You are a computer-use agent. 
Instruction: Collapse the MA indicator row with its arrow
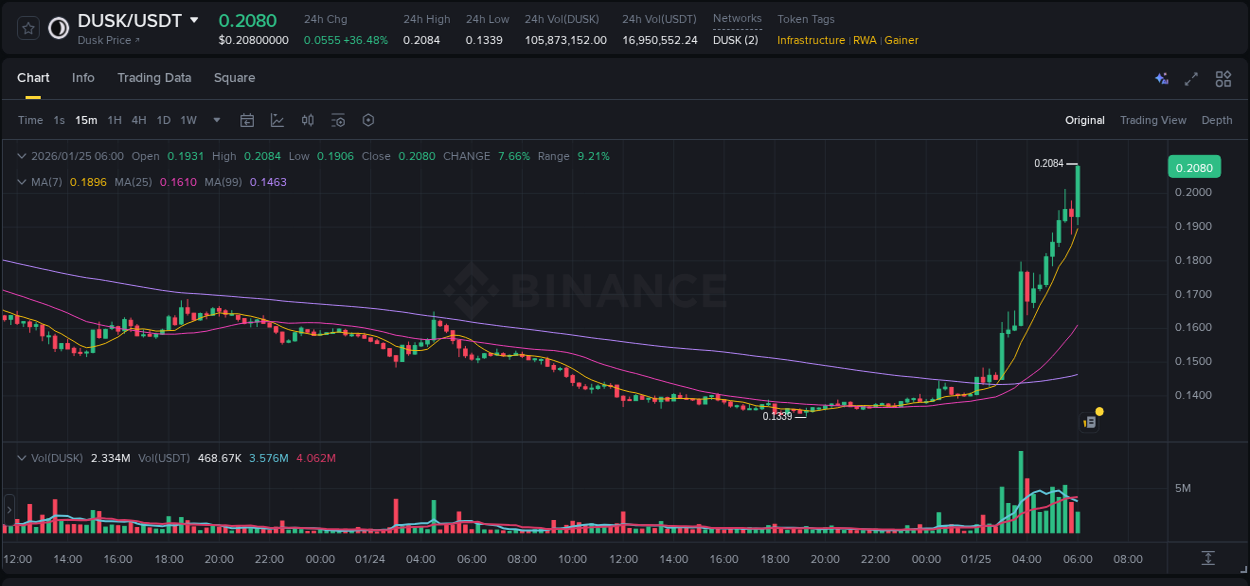[20, 181]
